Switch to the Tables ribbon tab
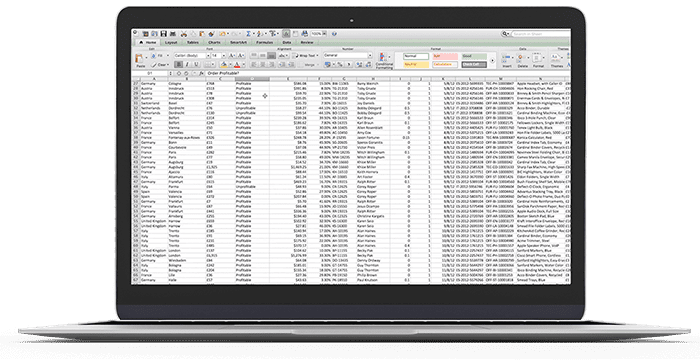 (x=193, y=42)
